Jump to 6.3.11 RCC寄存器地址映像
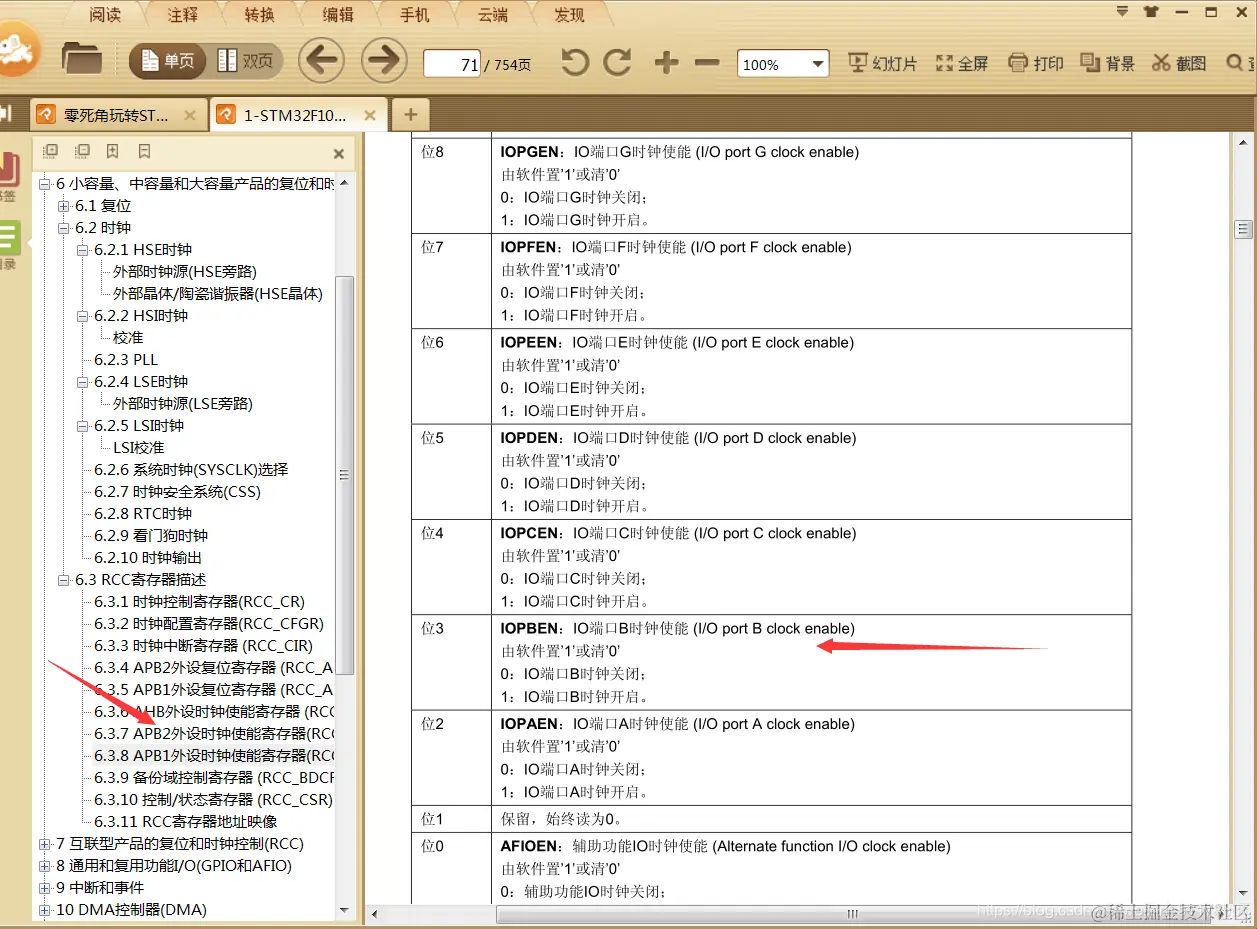Image resolution: width=1257 pixels, height=929 pixels. click(185, 822)
